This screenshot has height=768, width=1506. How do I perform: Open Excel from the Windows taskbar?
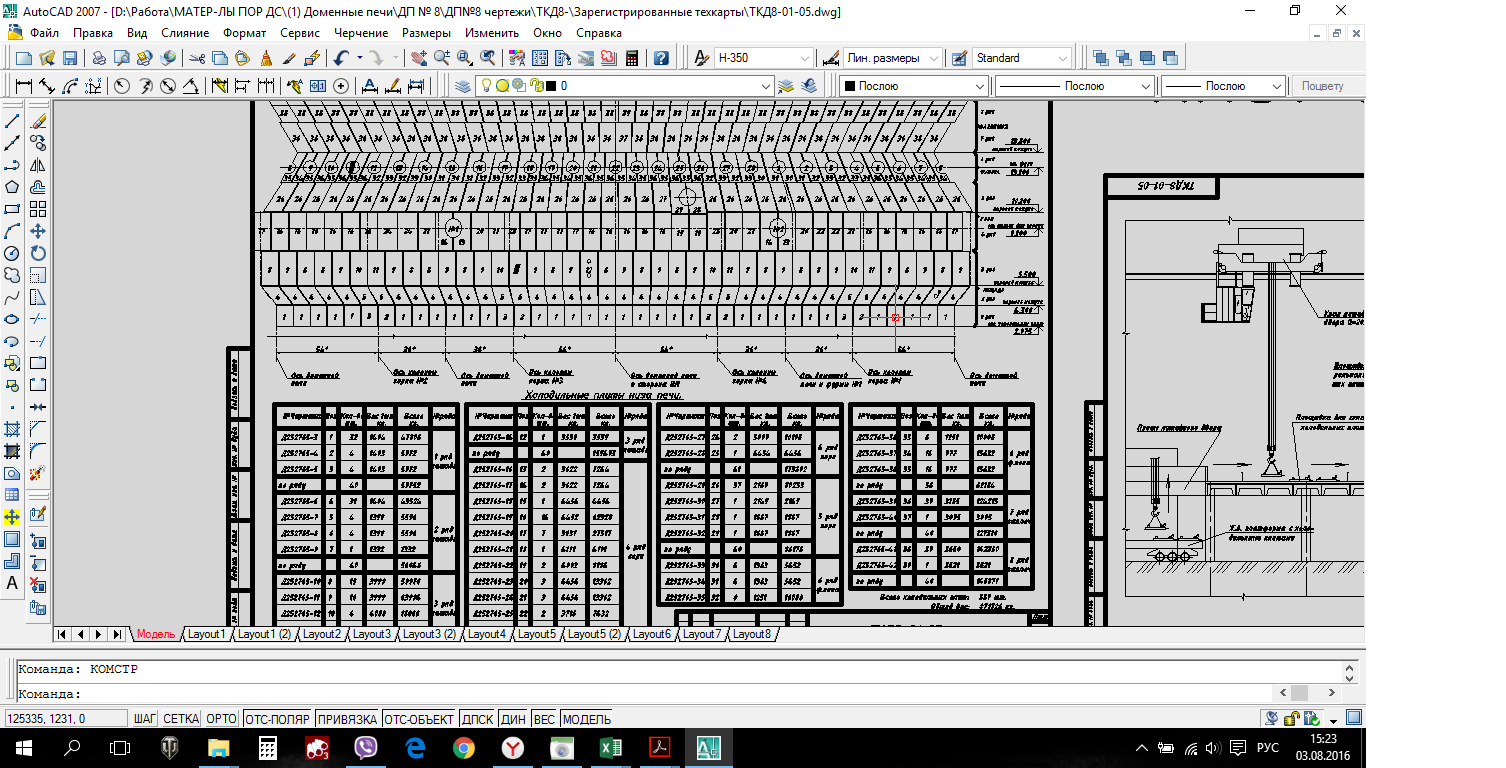click(612, 747)
